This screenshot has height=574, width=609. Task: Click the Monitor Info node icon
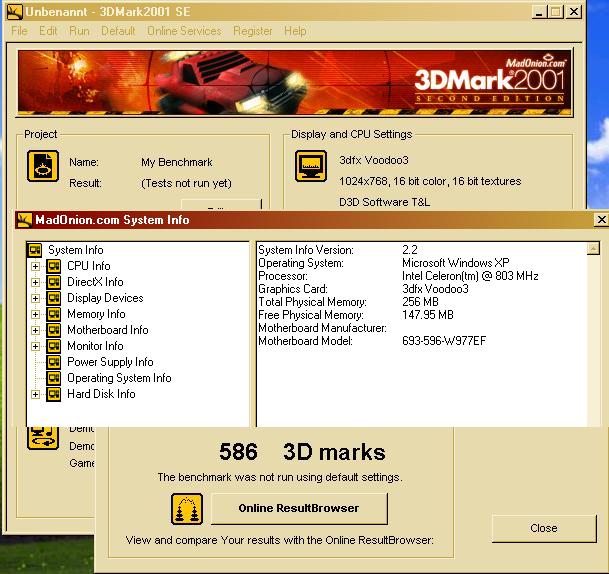[54, 346]
